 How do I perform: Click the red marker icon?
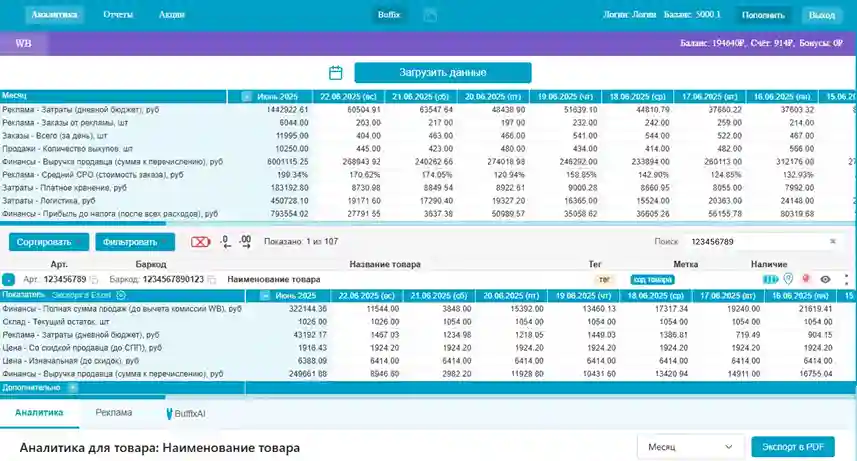click(x=806, y=280)
